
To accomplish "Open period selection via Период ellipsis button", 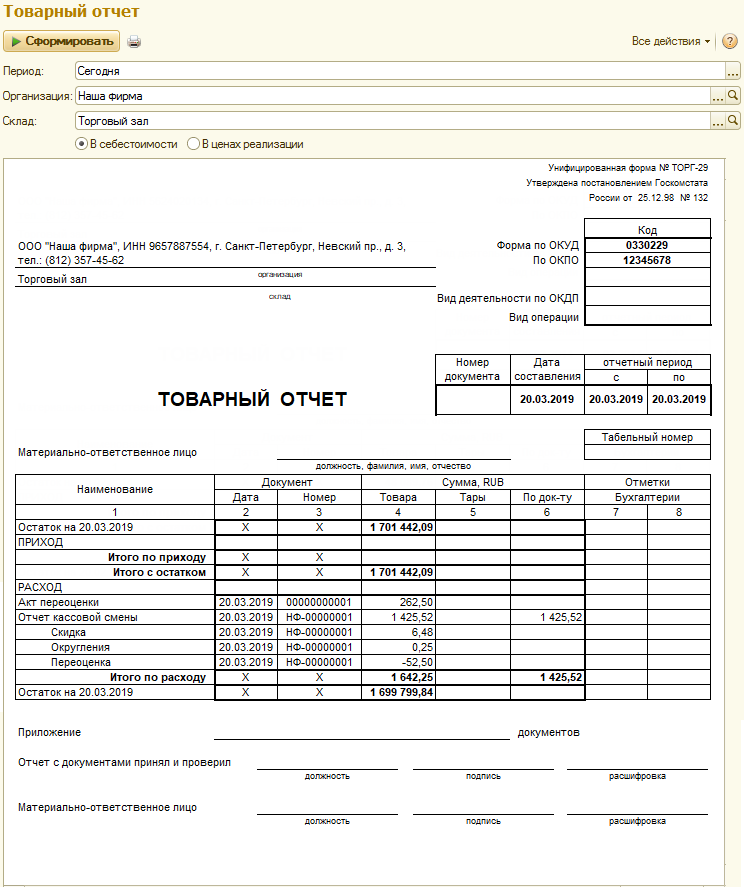I will 733,71.
